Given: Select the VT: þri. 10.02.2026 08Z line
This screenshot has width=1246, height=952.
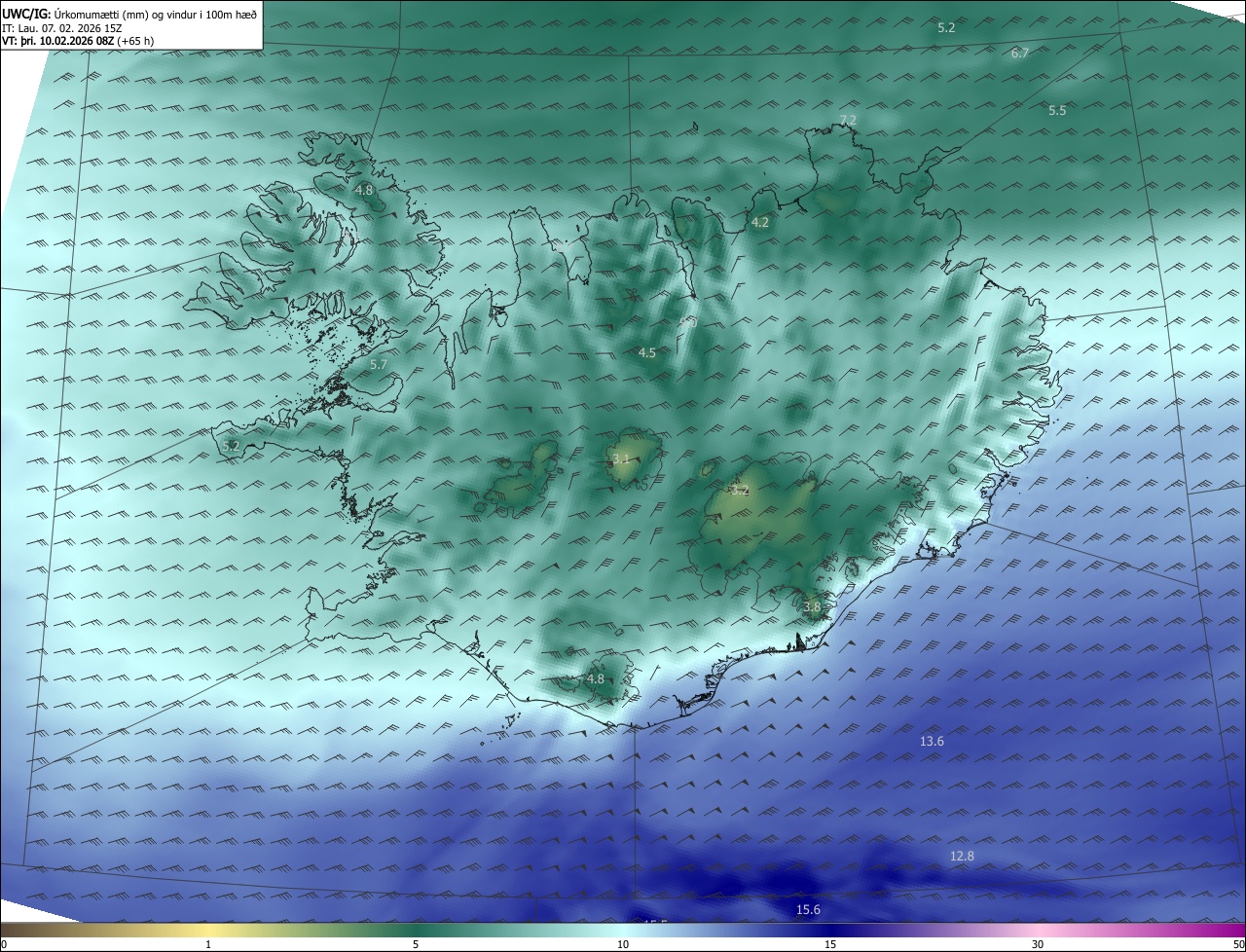Looking at the screenshot, I should coord(78,41).
